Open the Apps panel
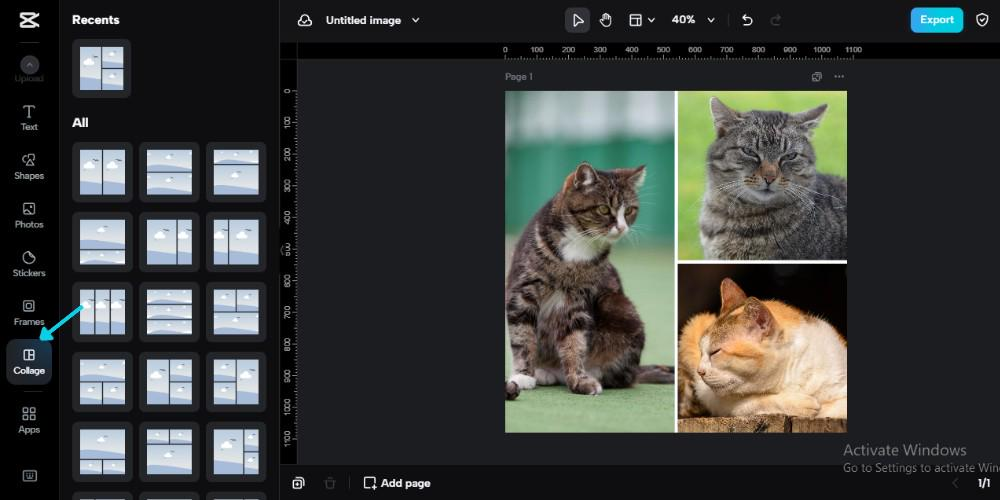The image size is (1000, 500). (29, 419)
